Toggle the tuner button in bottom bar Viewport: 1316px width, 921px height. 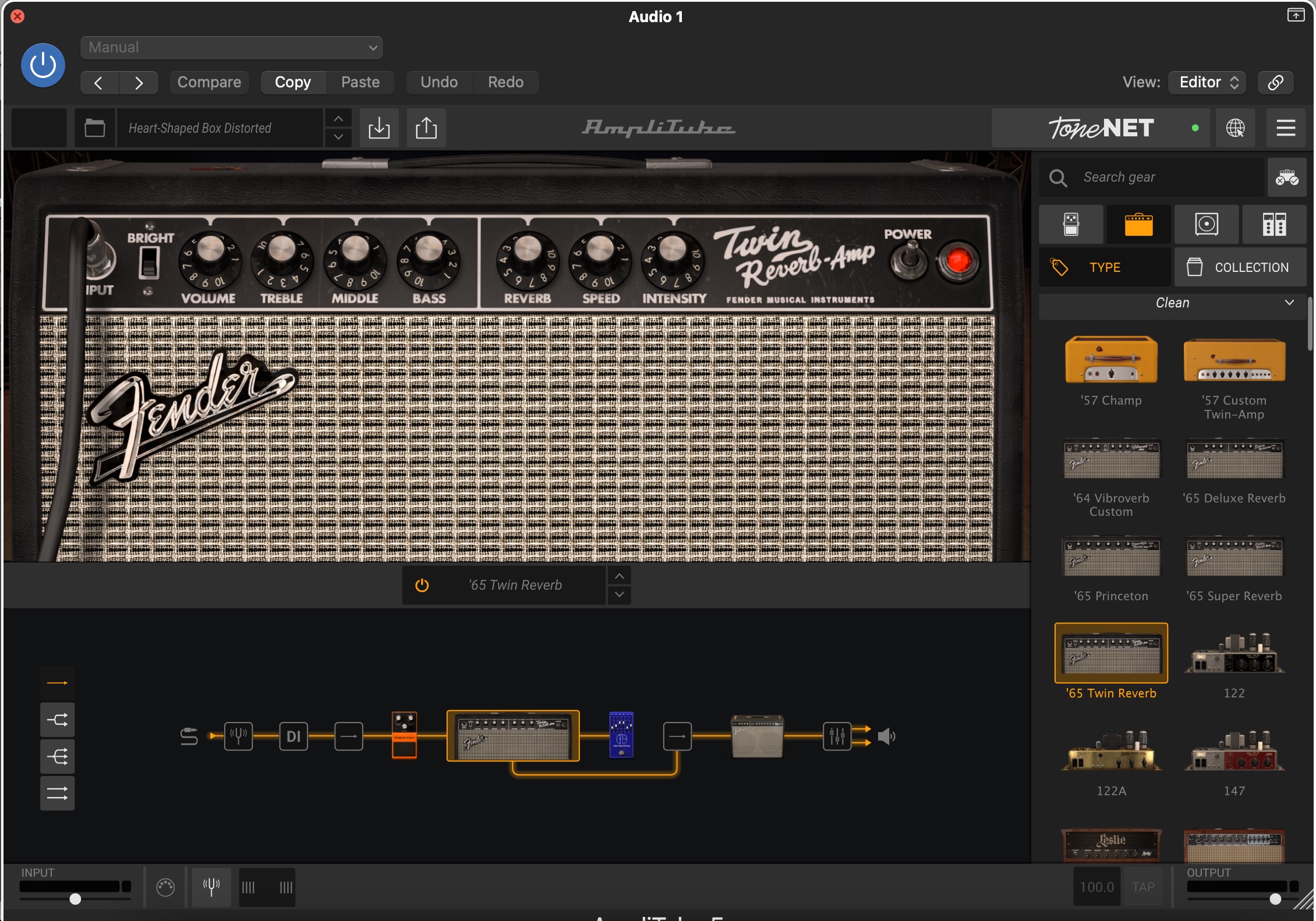click(x=211, y=888)
